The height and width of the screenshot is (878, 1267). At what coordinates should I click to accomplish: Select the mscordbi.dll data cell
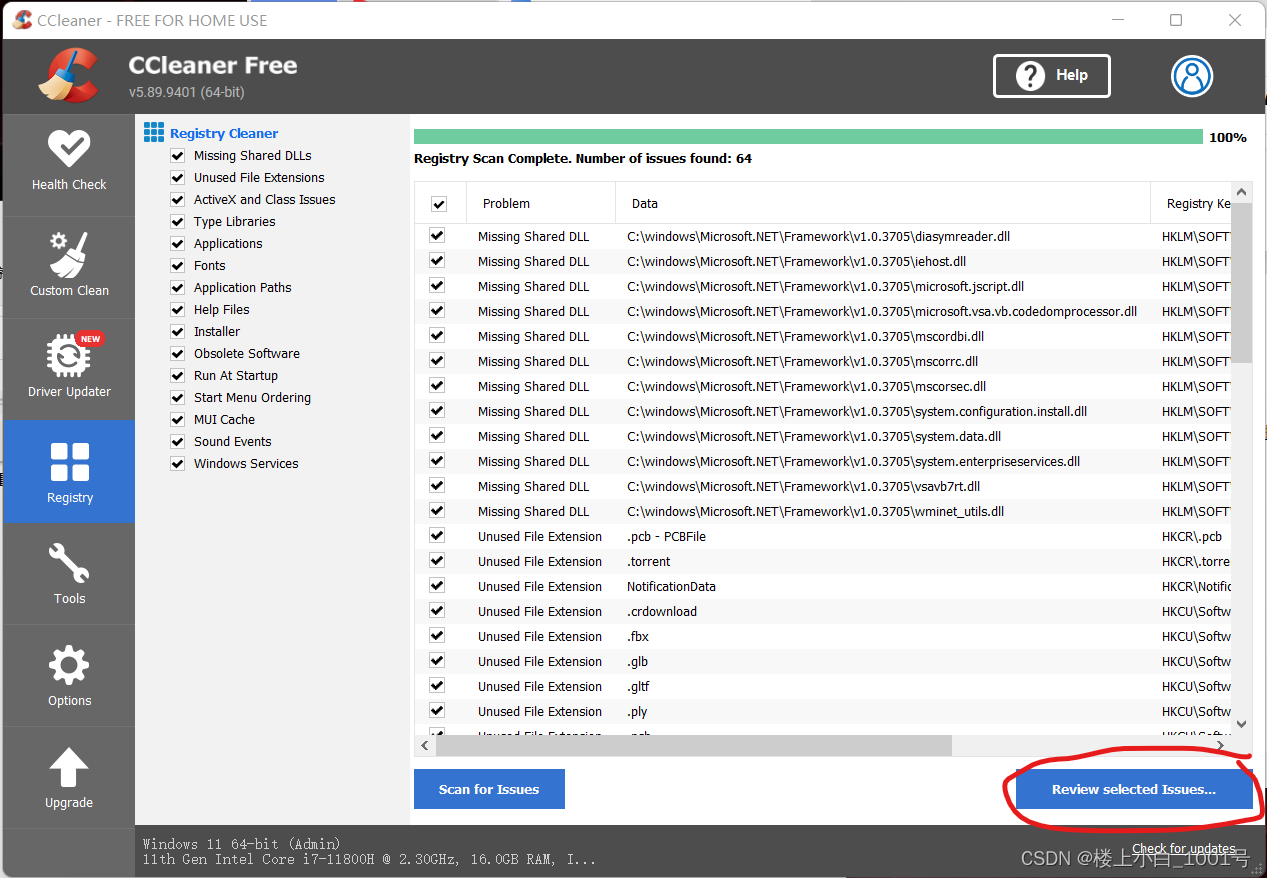[806, 336]
